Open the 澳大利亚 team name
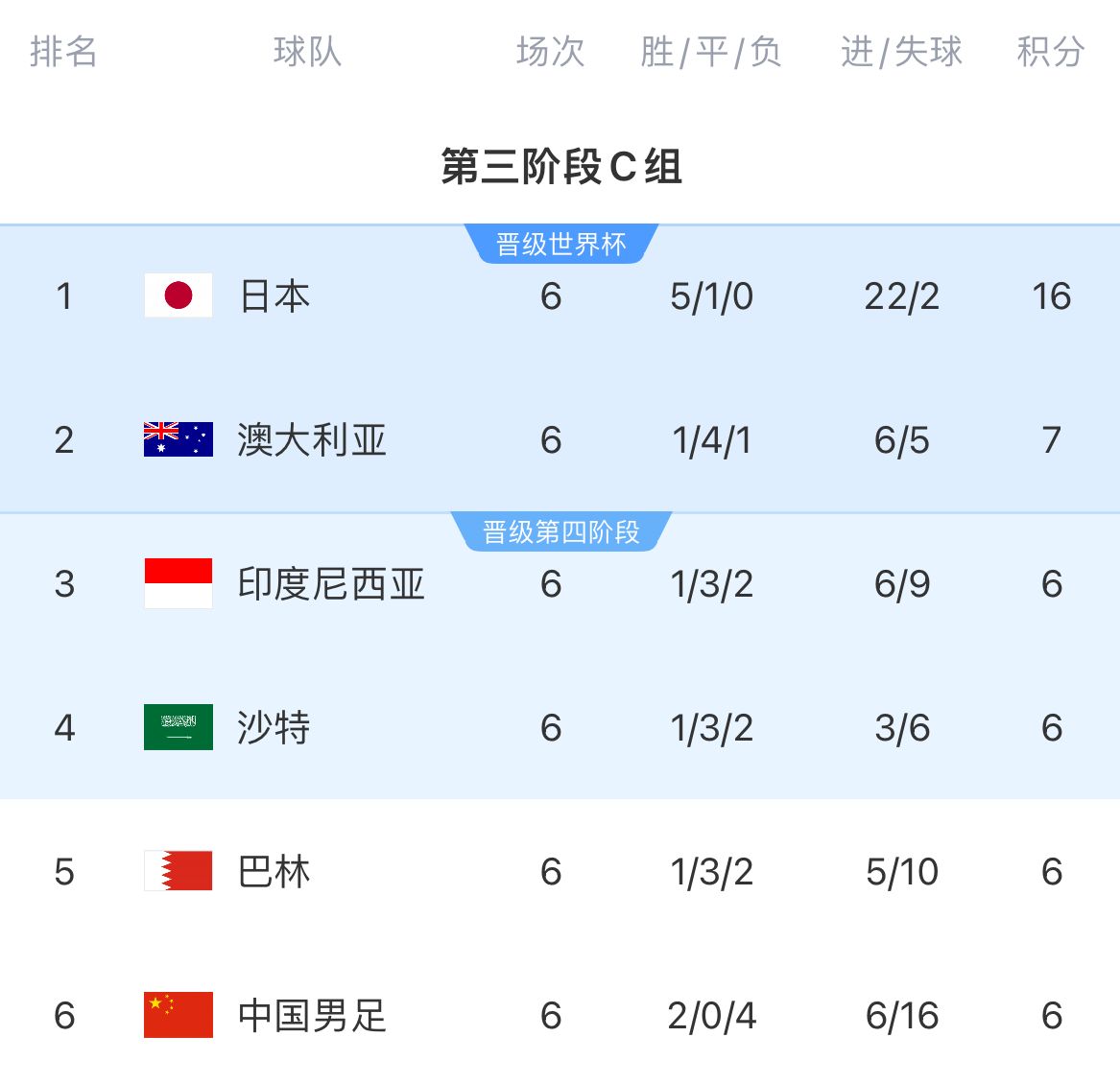 311,440
